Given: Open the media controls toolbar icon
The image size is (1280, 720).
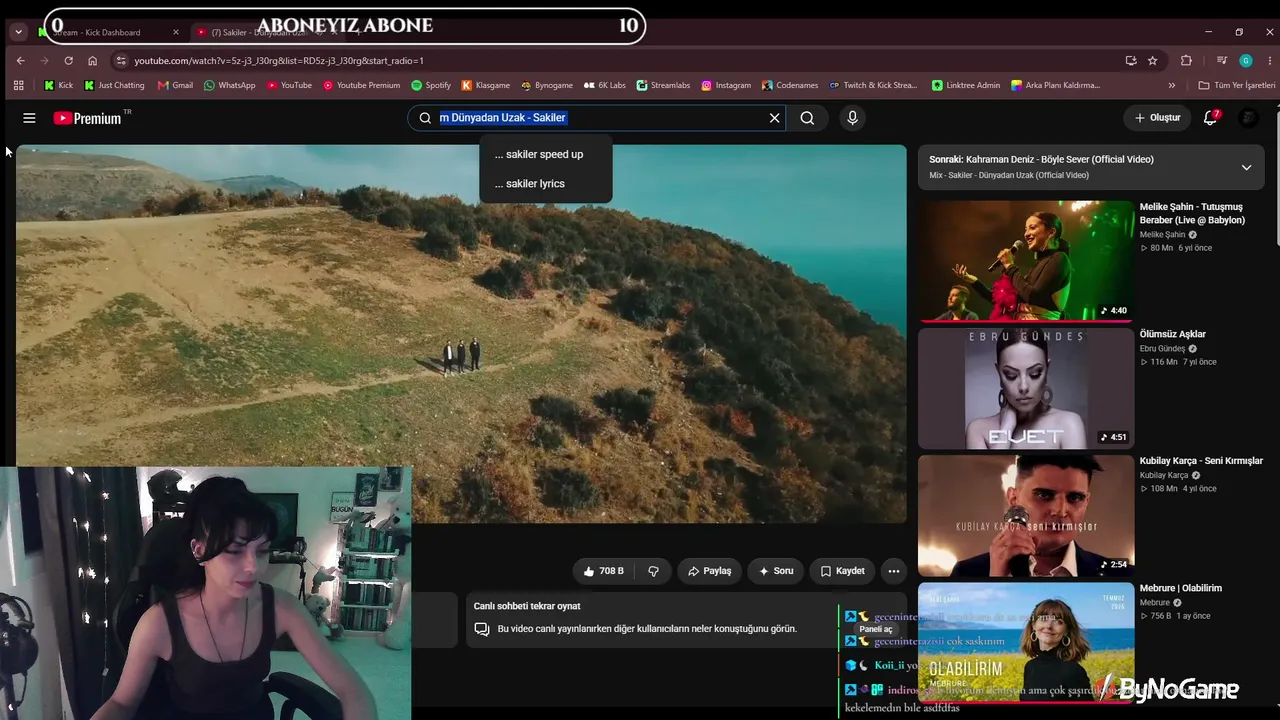Looking at the screenshot, I should (x=1221, y=61).
